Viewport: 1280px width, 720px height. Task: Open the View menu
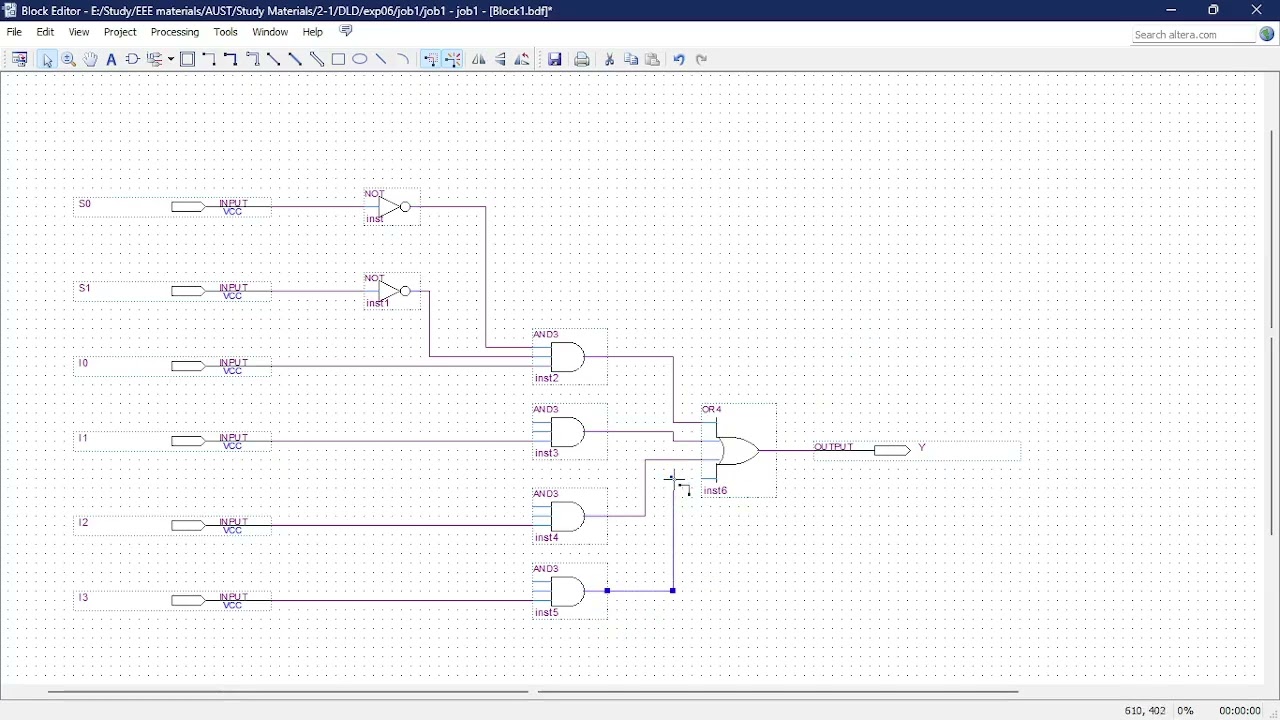pos(79,32)
